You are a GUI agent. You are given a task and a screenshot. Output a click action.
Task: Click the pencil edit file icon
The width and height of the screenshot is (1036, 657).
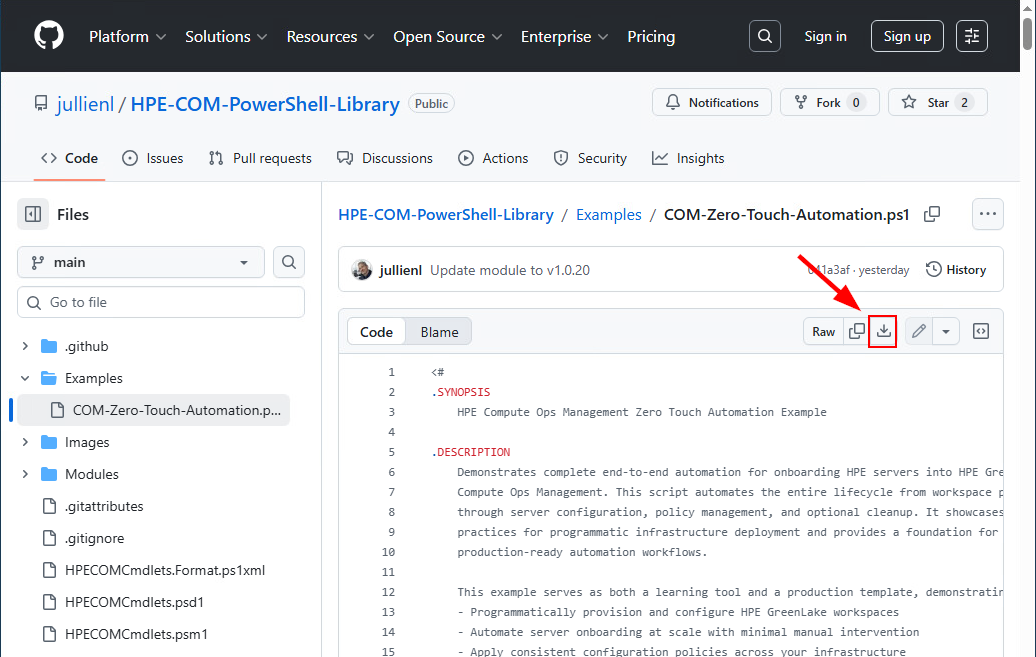pos(919,332)
